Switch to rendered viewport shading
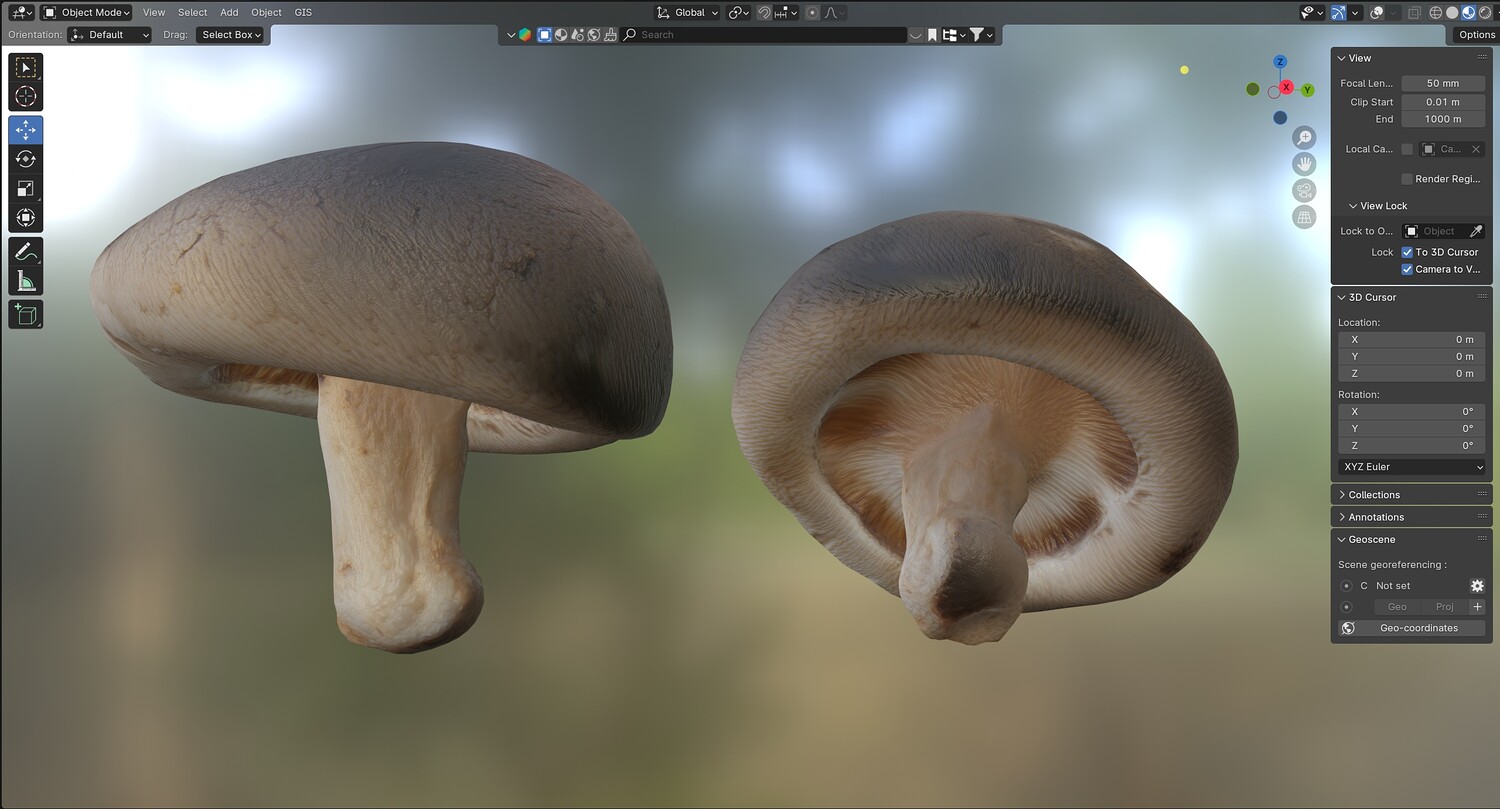Image resolution: width=1500 pixels, height=809 pixels. (1484, 13)
